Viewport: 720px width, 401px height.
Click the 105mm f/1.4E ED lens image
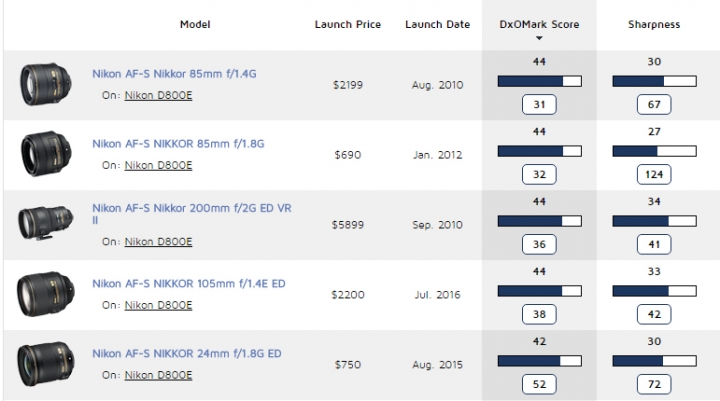pos(41,294)
